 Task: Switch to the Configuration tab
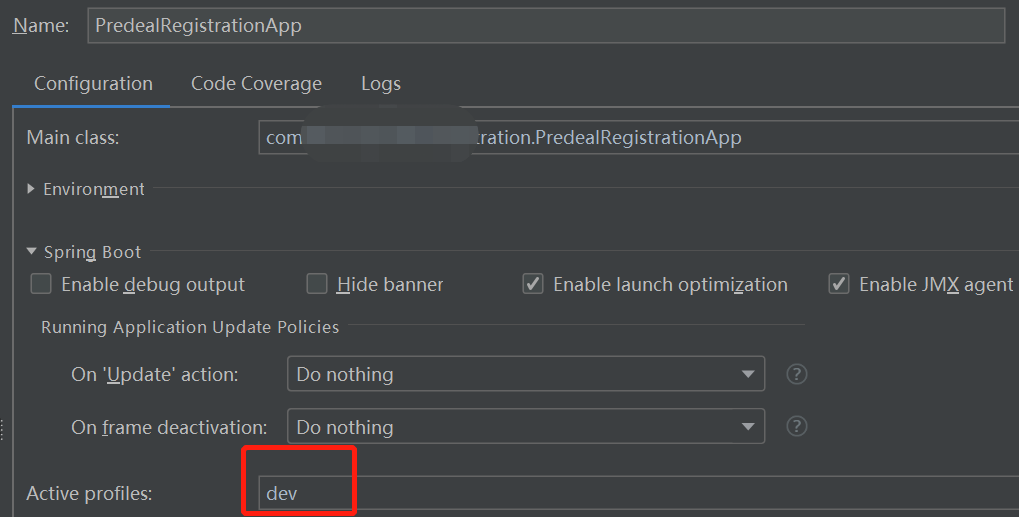(x=93, y=84)
